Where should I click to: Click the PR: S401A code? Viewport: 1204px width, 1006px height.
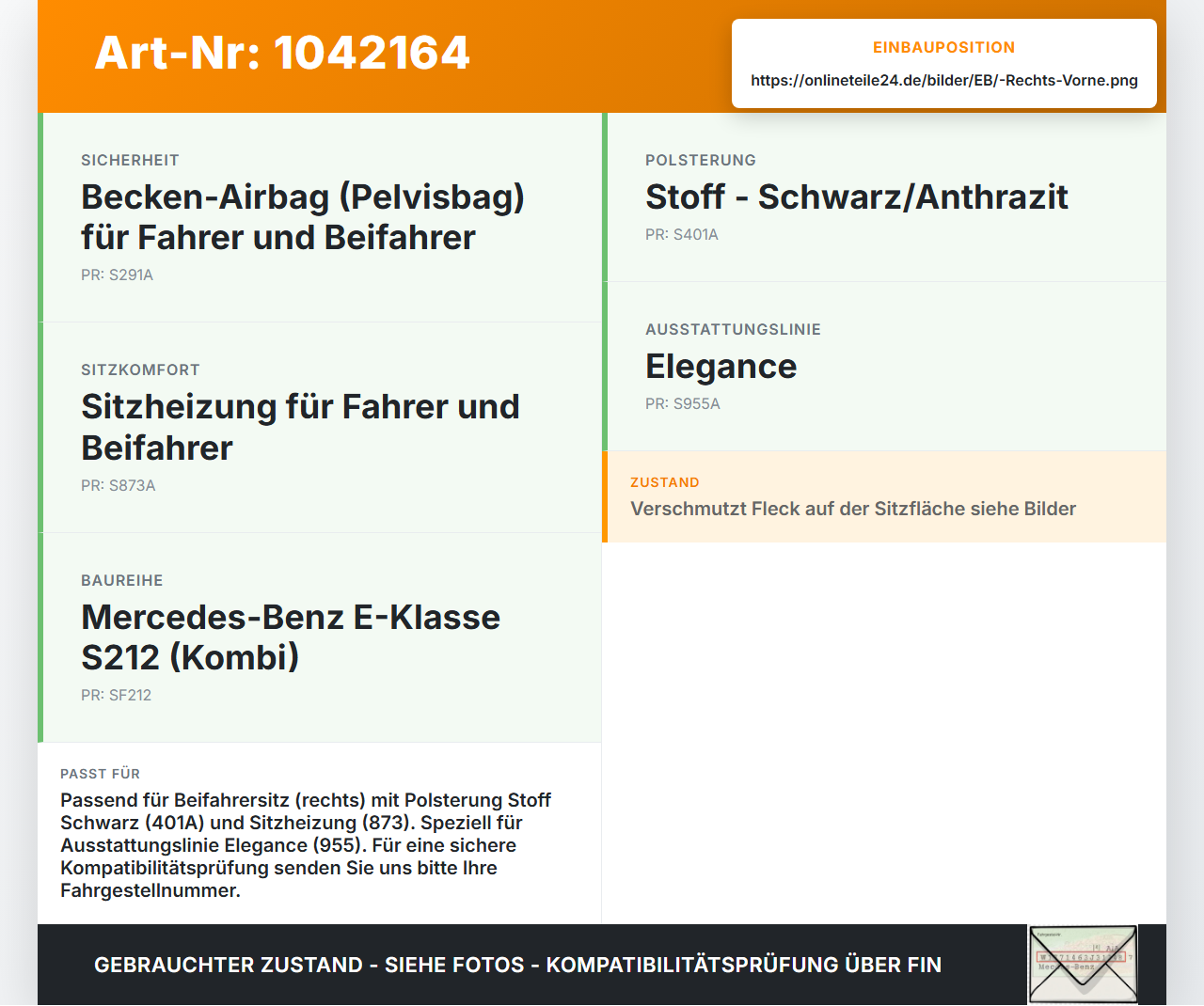682,234
